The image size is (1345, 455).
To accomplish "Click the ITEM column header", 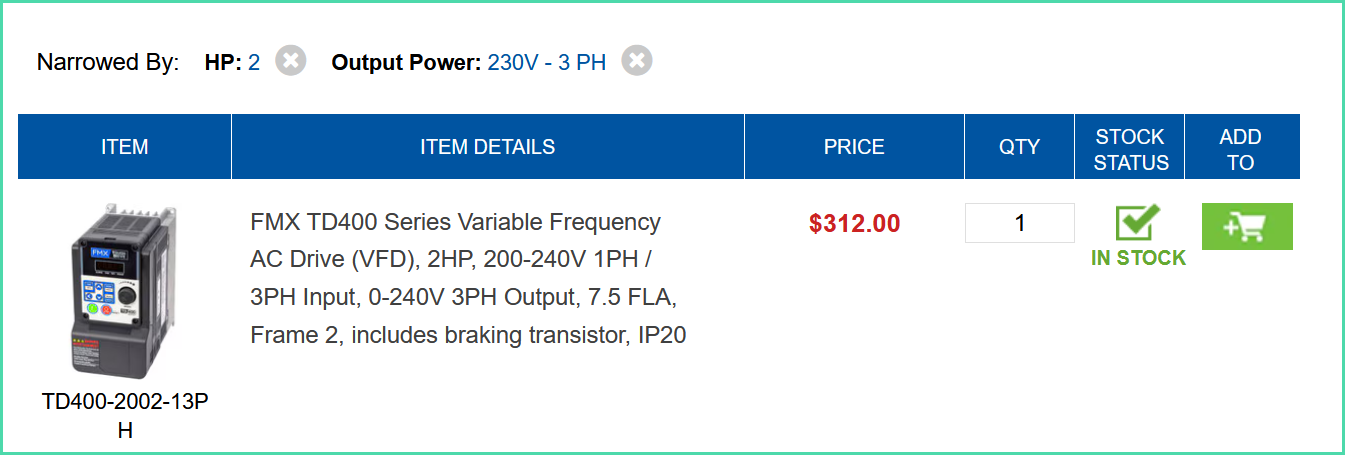I will pos(125,147).
